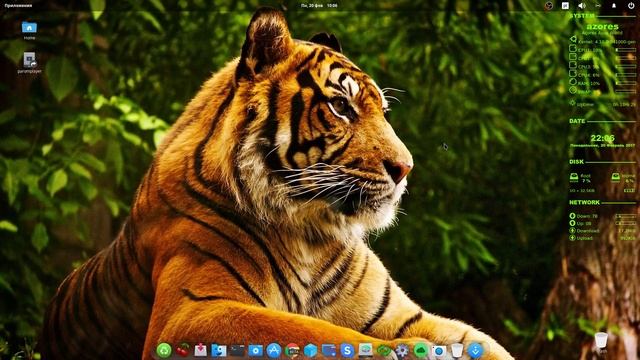This screenshot has height=360, width=640.
Task: Open the App Store style dock icon
Action: click(x=274, y=350)
